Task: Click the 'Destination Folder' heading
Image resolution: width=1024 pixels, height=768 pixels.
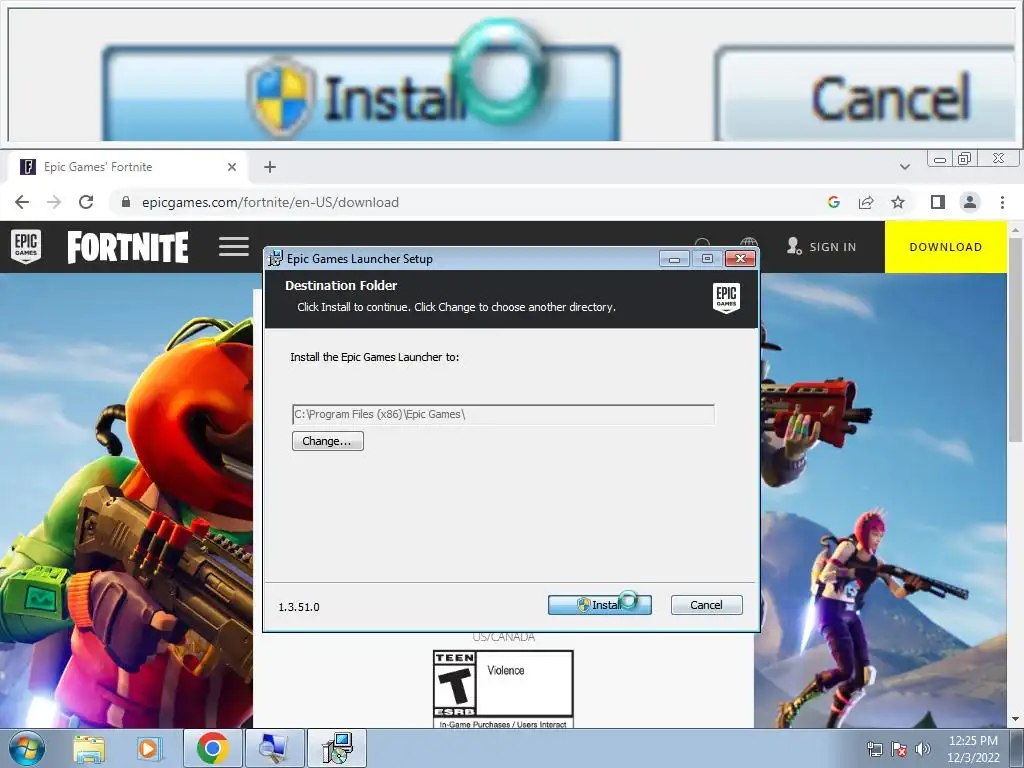Action: point(341,285)
